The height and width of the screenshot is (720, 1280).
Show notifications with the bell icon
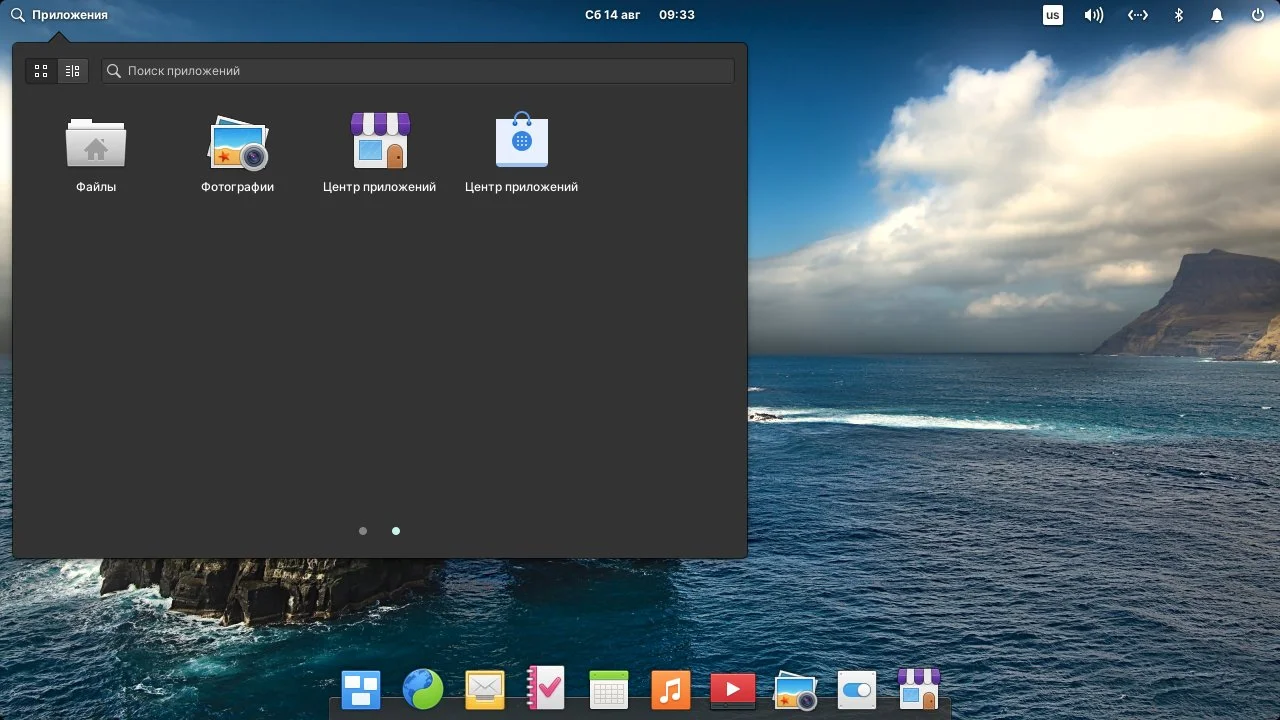coord(1216,14)
